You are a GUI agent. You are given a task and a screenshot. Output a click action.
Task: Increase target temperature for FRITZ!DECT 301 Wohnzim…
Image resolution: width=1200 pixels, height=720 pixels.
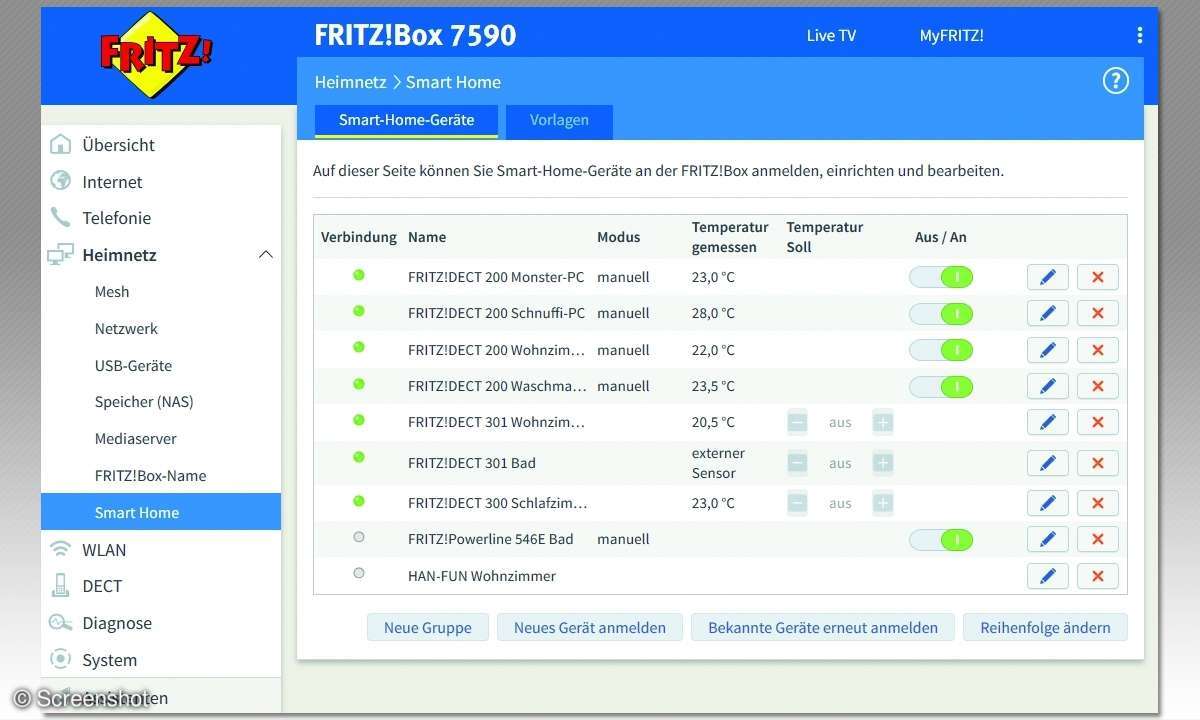coord(882,422)
